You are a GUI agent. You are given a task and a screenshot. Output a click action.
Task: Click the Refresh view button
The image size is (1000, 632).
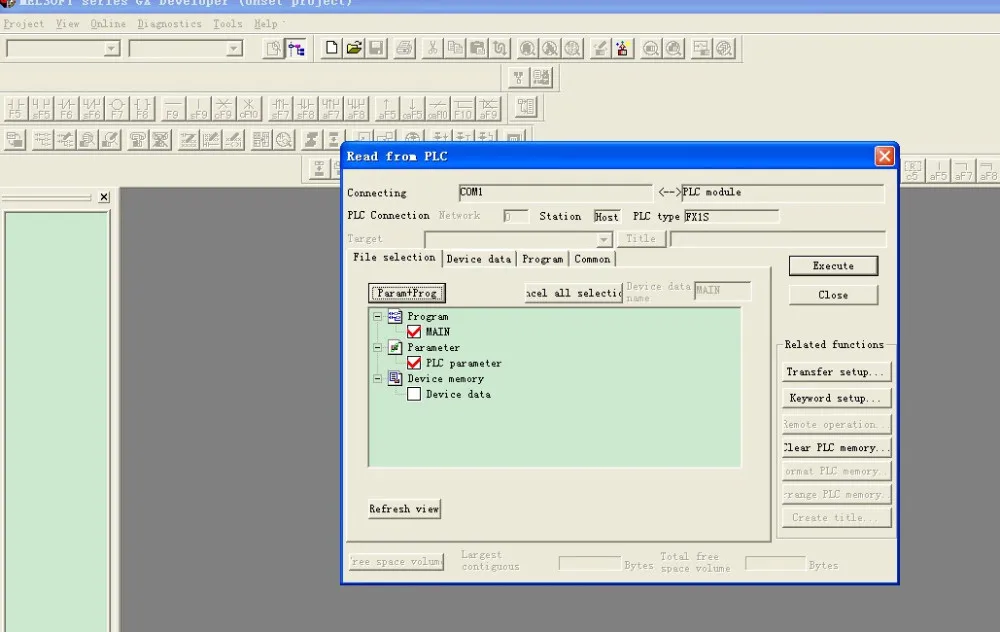(x=404, y=509)
